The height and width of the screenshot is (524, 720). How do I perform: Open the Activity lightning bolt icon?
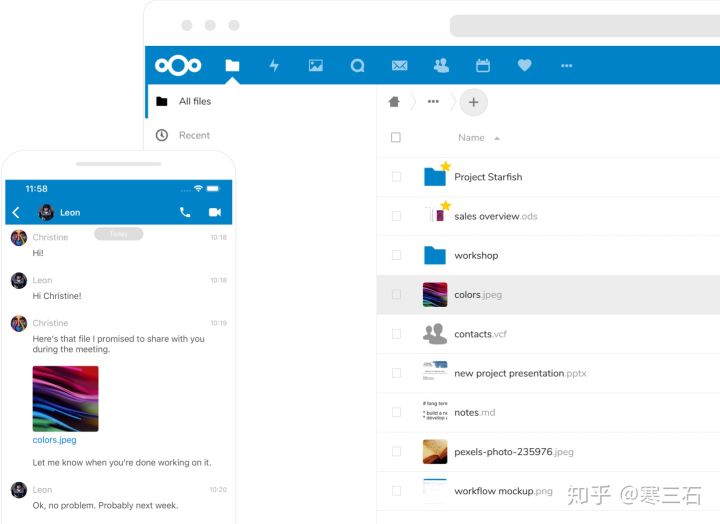point(274,66)
